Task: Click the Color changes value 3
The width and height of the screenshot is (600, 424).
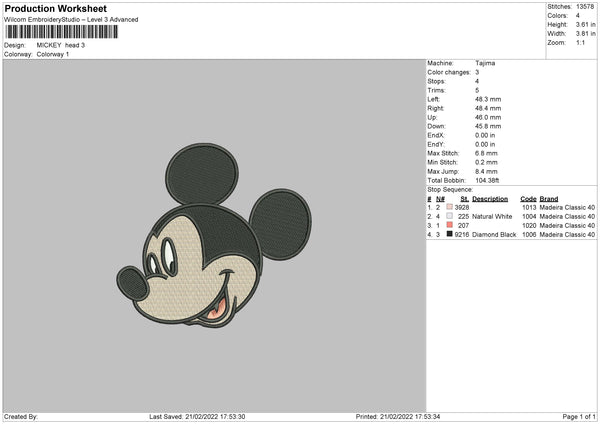Action: coord(477,72)
